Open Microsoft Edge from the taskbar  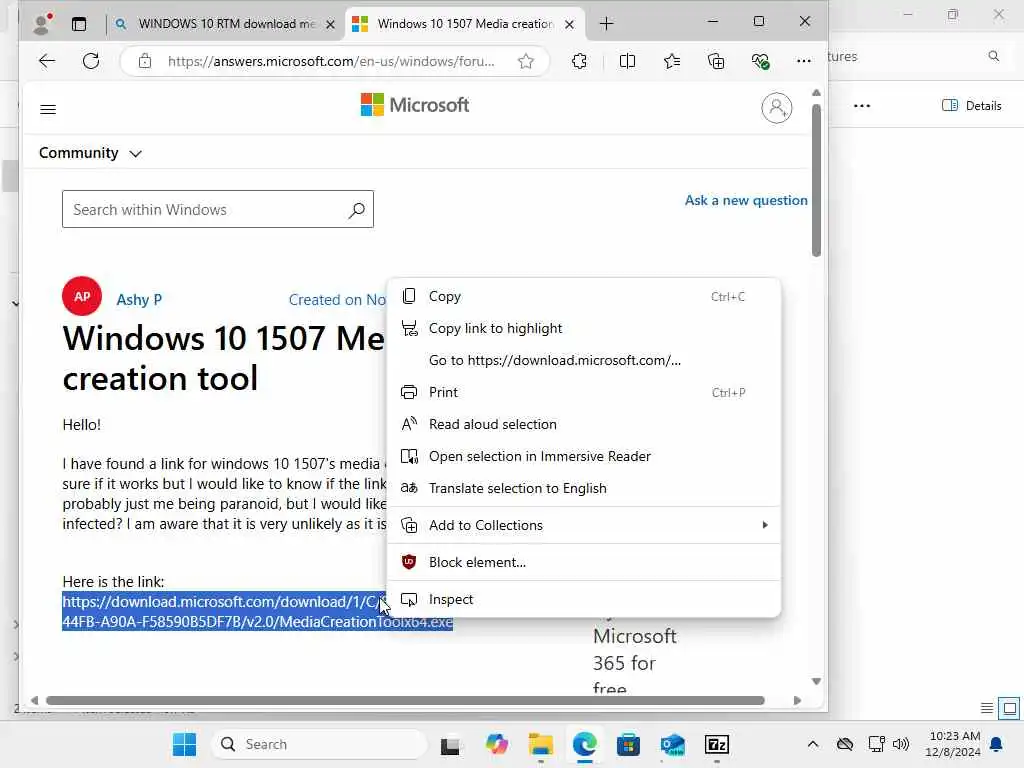pos(584,744)
